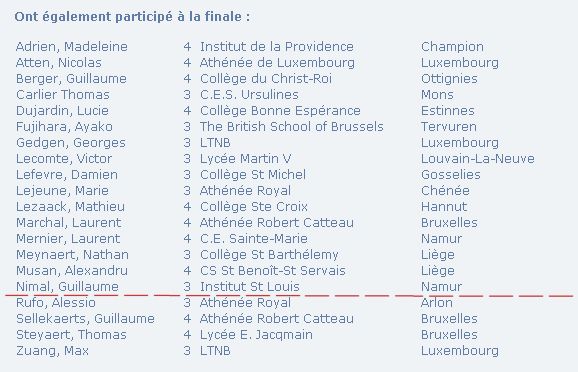Click The British School of Brussels
This screenshot has height=372, width=578.
[x=292, y=127]
